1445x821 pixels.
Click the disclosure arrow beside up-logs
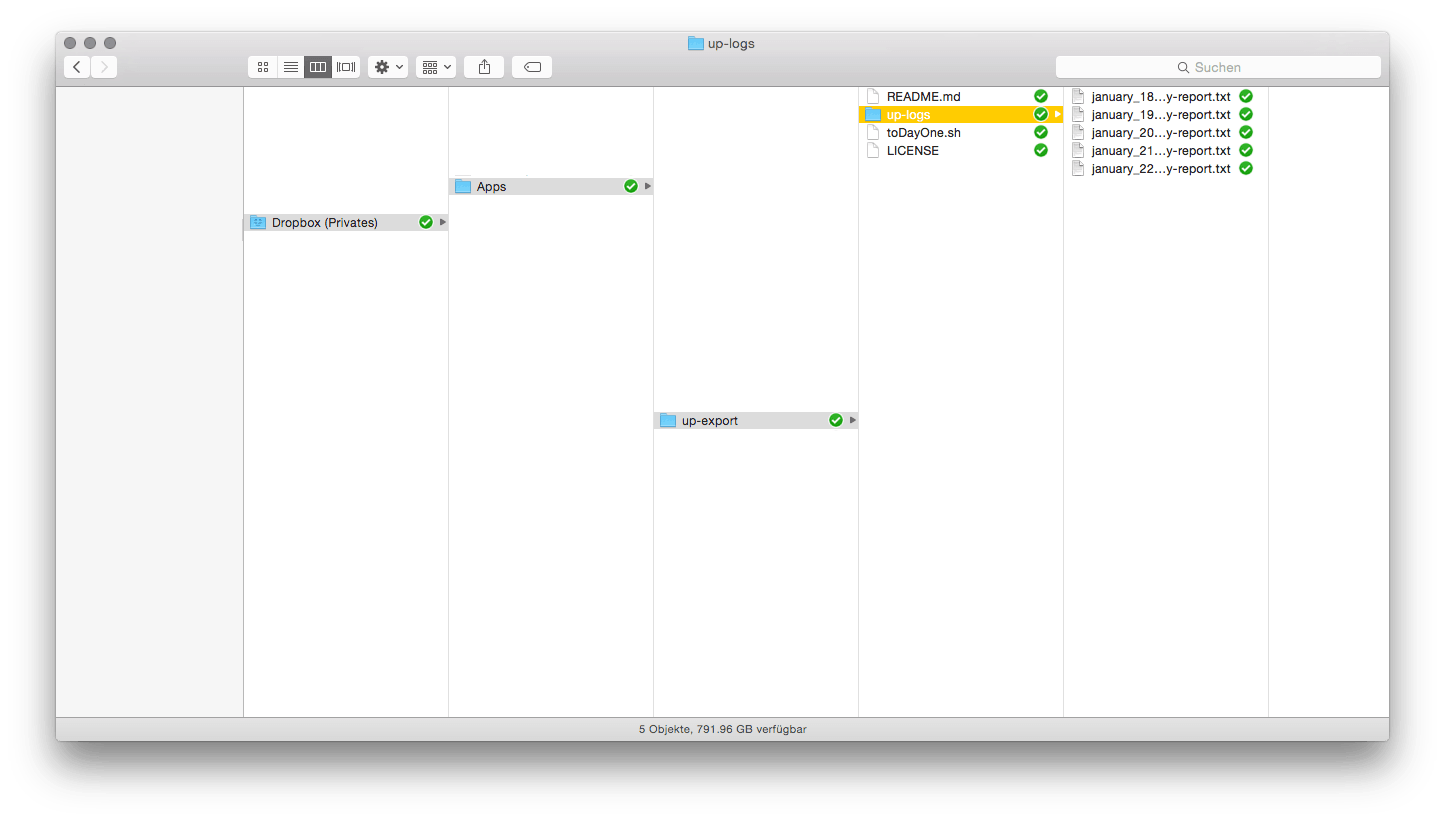[x=1057, y=114]
